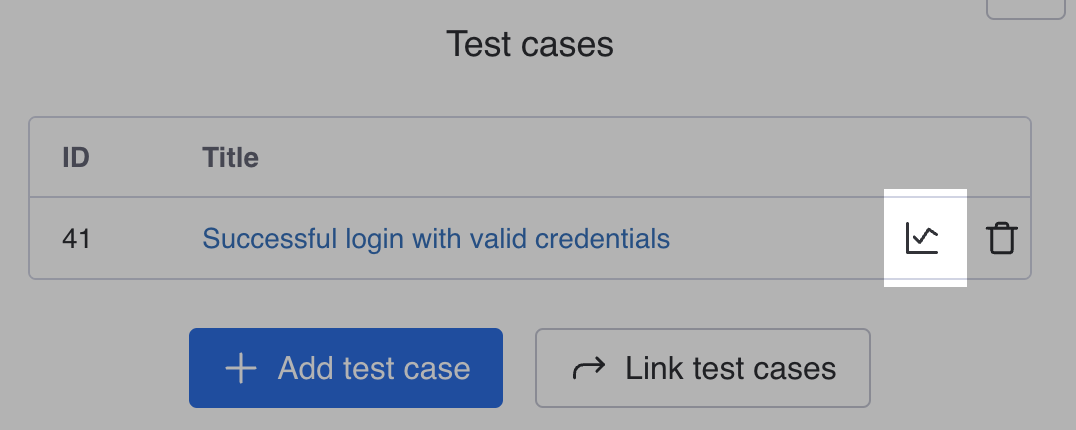Click the partially visible button in top-right corner
Screen dimensions: 1076x430
pyautogui.click(x=1026, y=9)
